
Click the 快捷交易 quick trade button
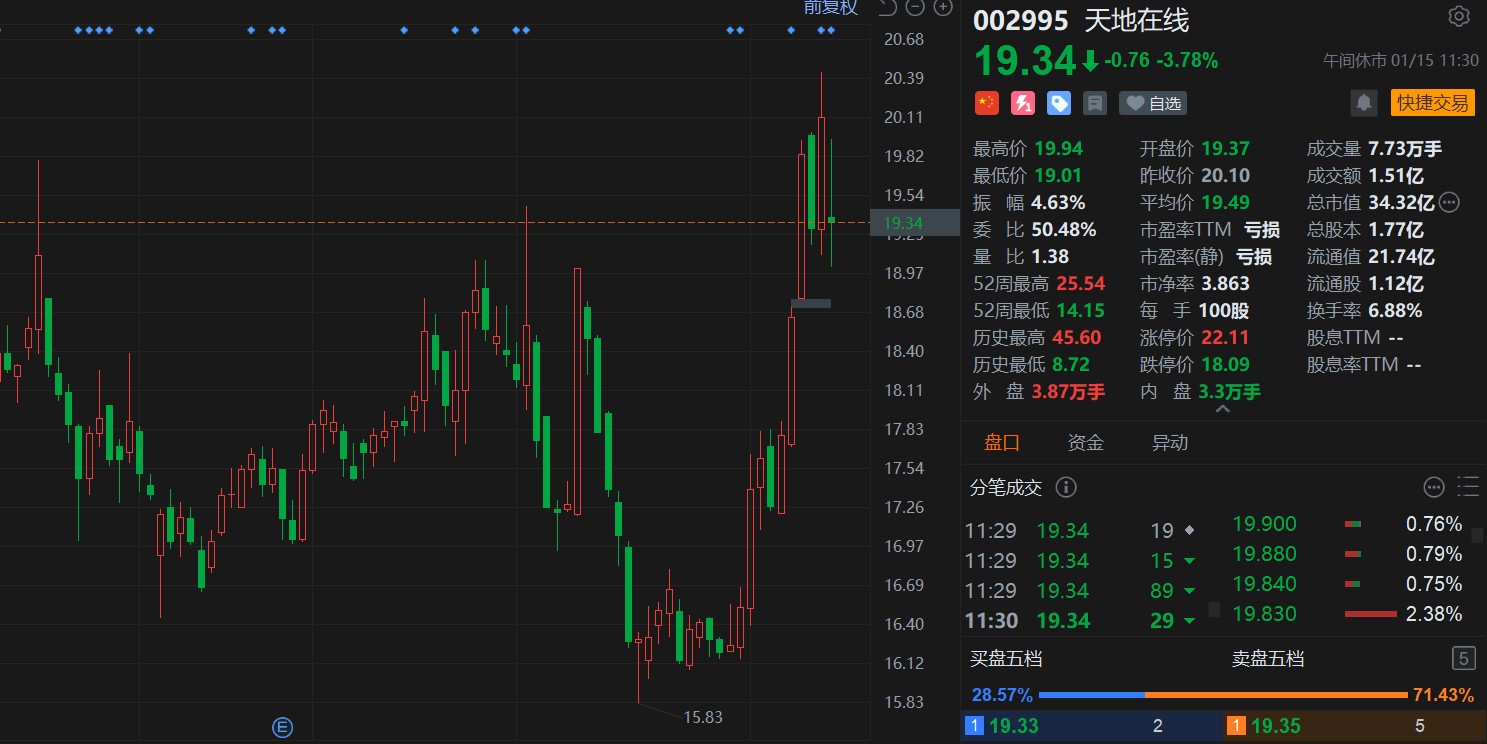coord(1432,103)
